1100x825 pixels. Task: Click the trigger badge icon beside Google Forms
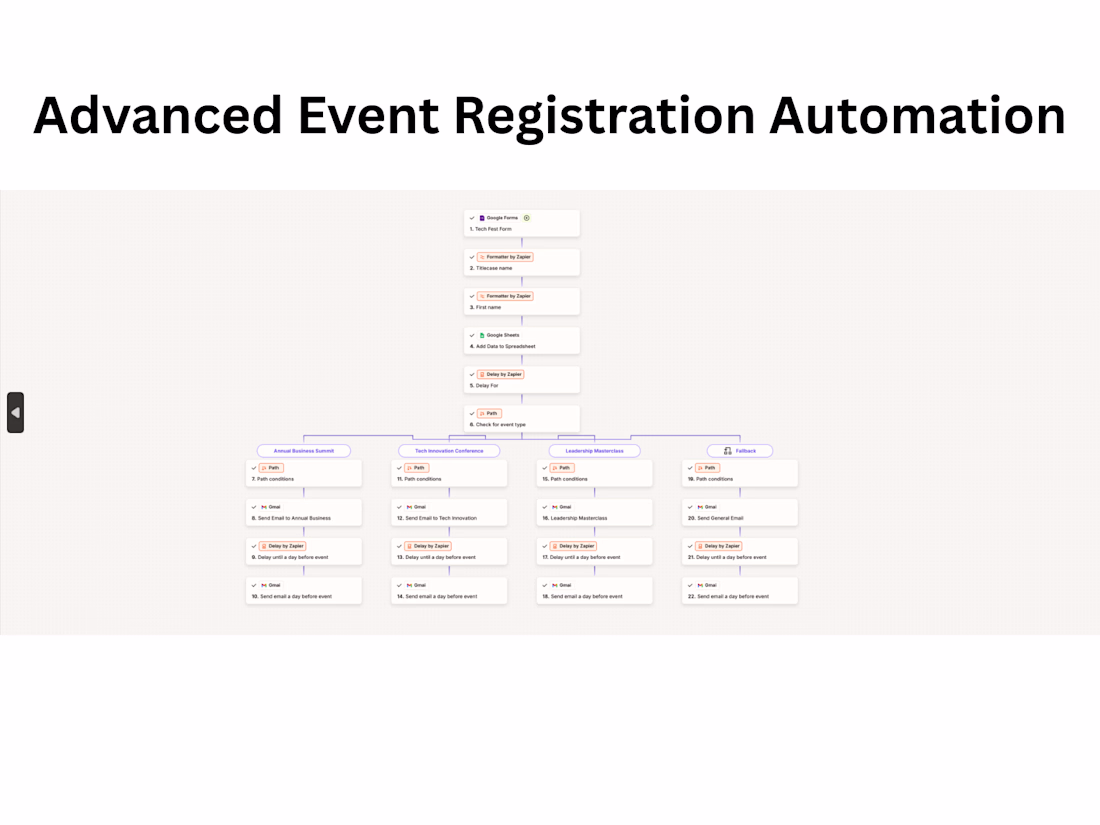[527, 218]
